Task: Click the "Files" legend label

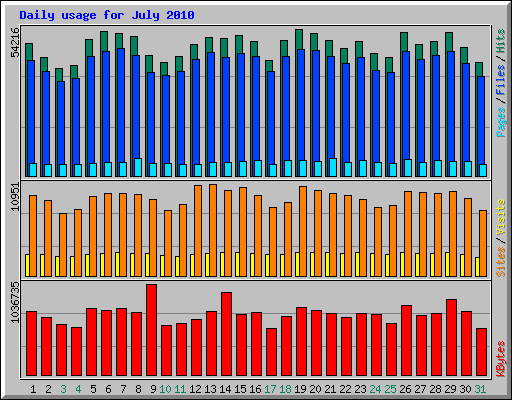Action: tap(501, 79)
